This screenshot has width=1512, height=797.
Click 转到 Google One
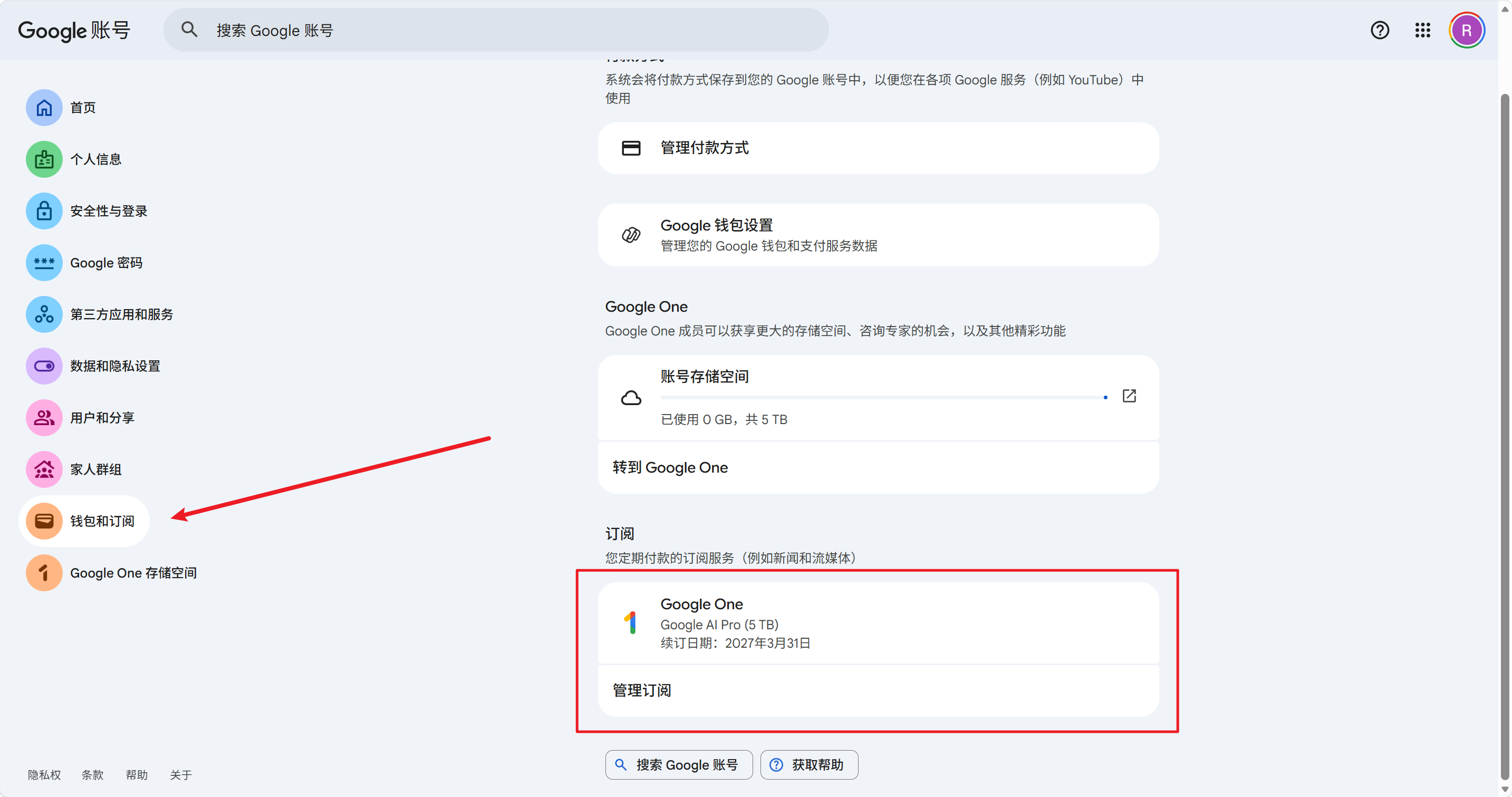878,467
